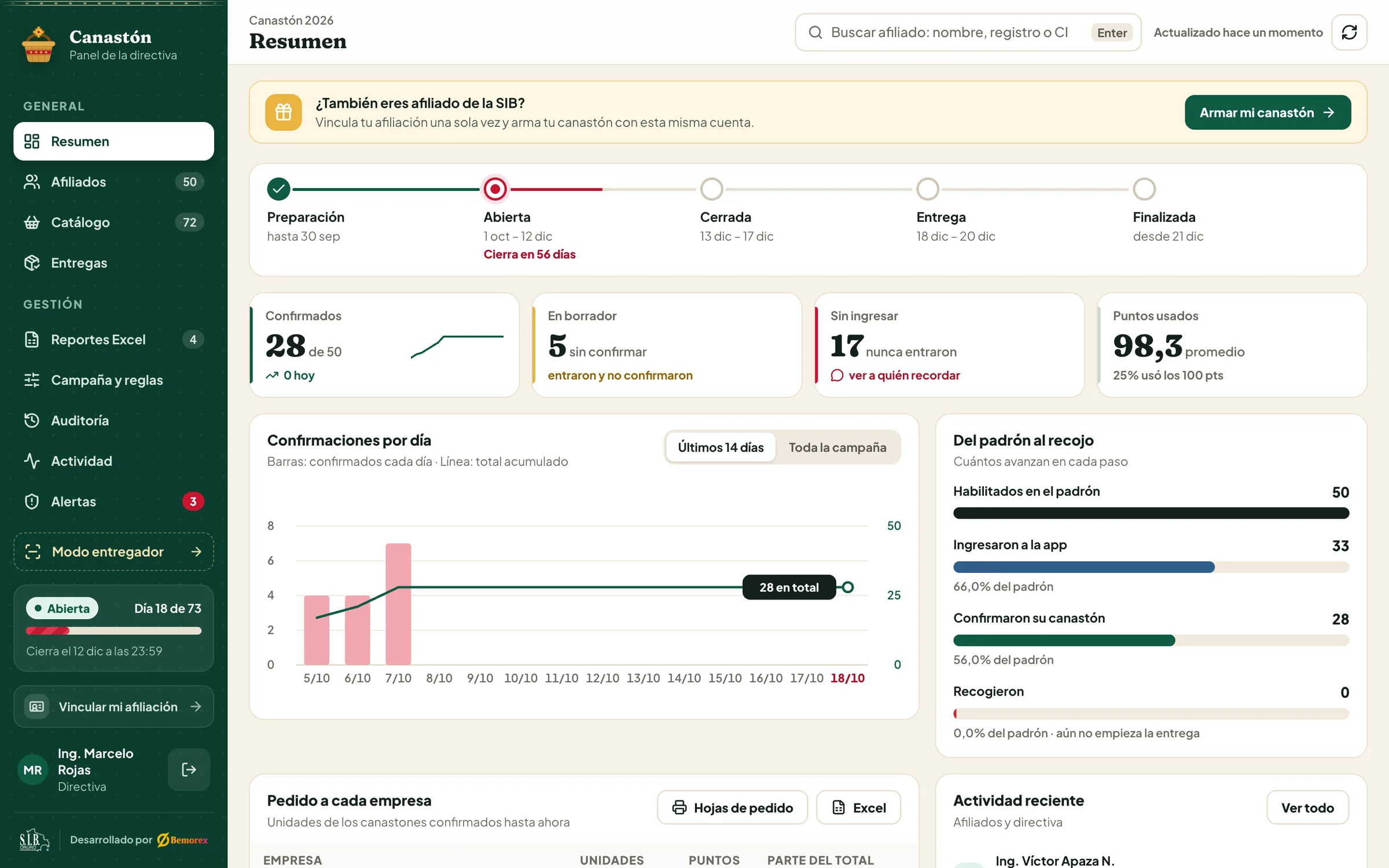This screenshot has height=868, width=1389.
Task: Open the Actividad page
Action: click(x=113, y=461)
